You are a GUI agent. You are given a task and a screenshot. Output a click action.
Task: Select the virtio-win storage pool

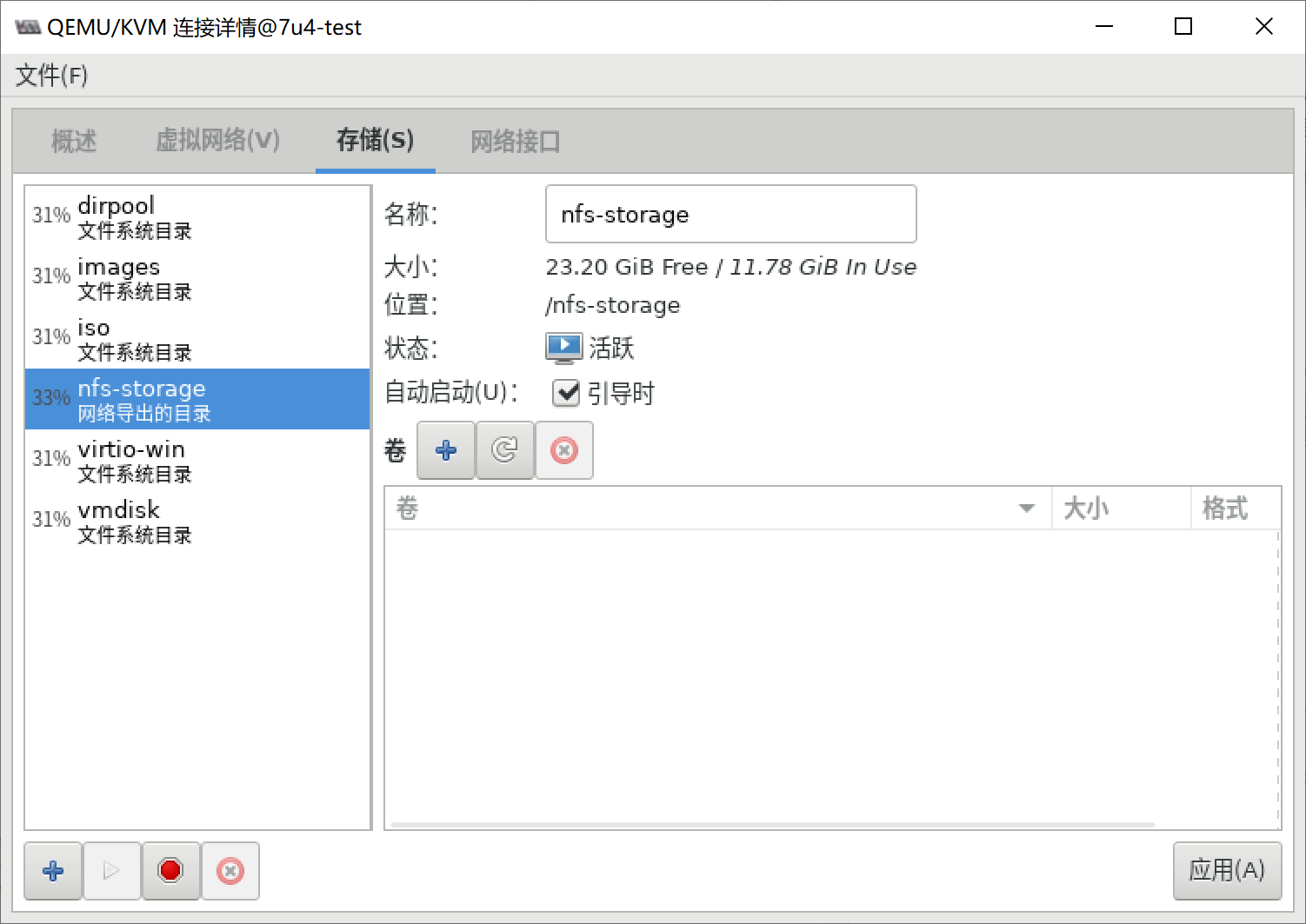(197, 460)
